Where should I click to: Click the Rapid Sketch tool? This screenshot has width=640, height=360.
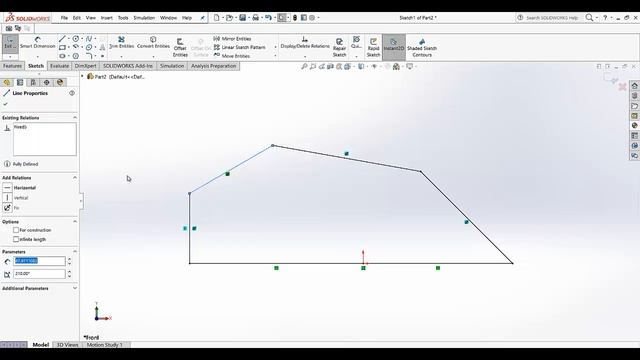pyautogui.click(x=373, y=48)
